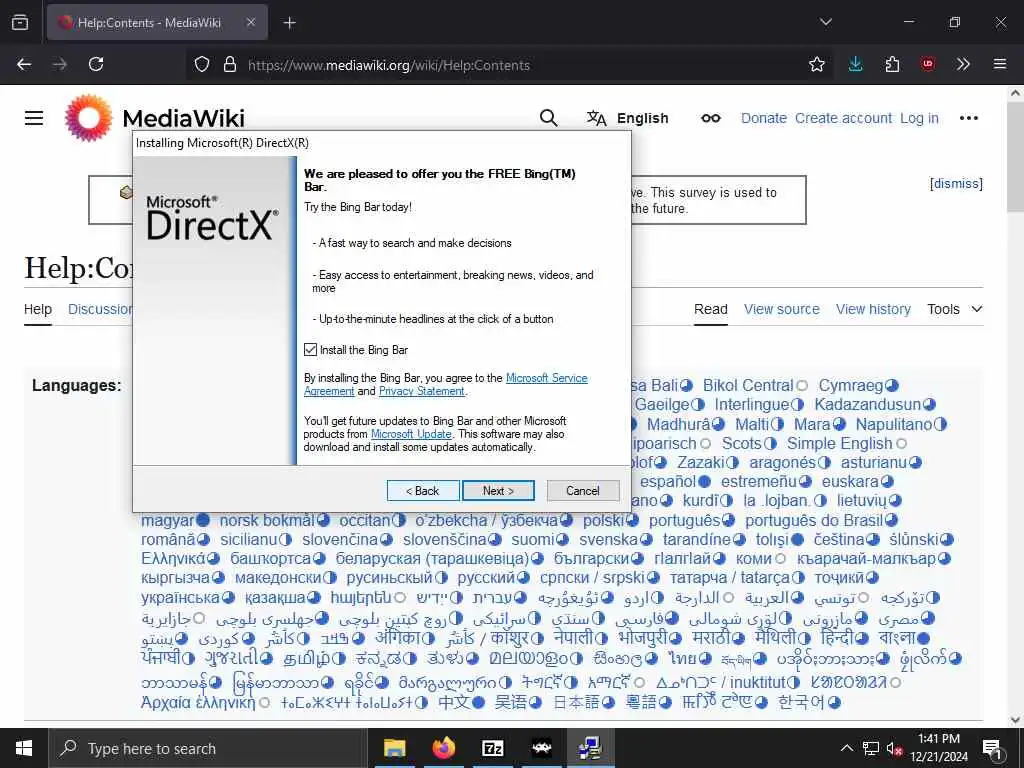The image size is (1024, 768).
Task: Reload the page in Firefox
Action: click(x=96, y=64)
